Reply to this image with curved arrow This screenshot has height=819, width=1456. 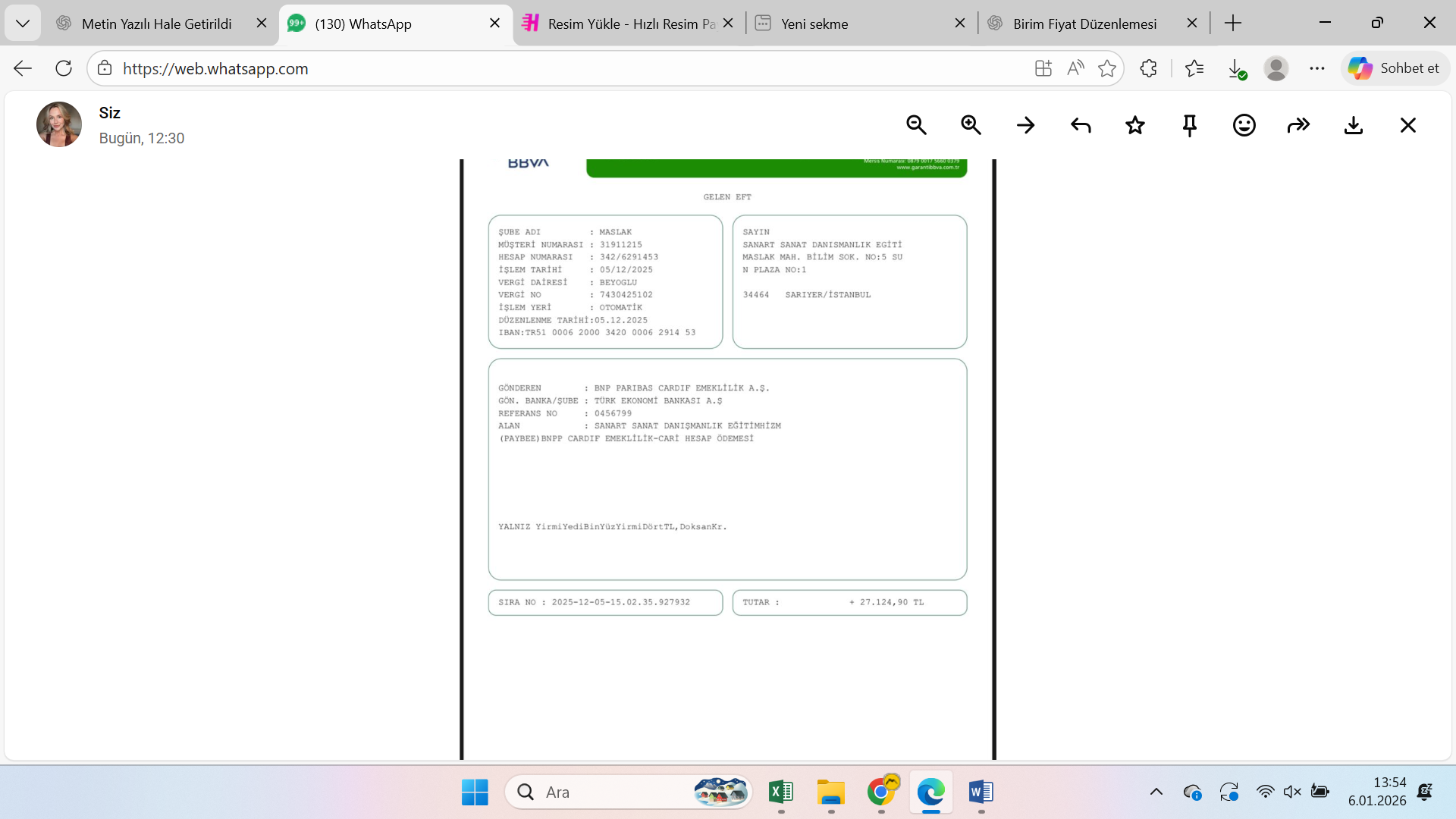coord(1081,125)
